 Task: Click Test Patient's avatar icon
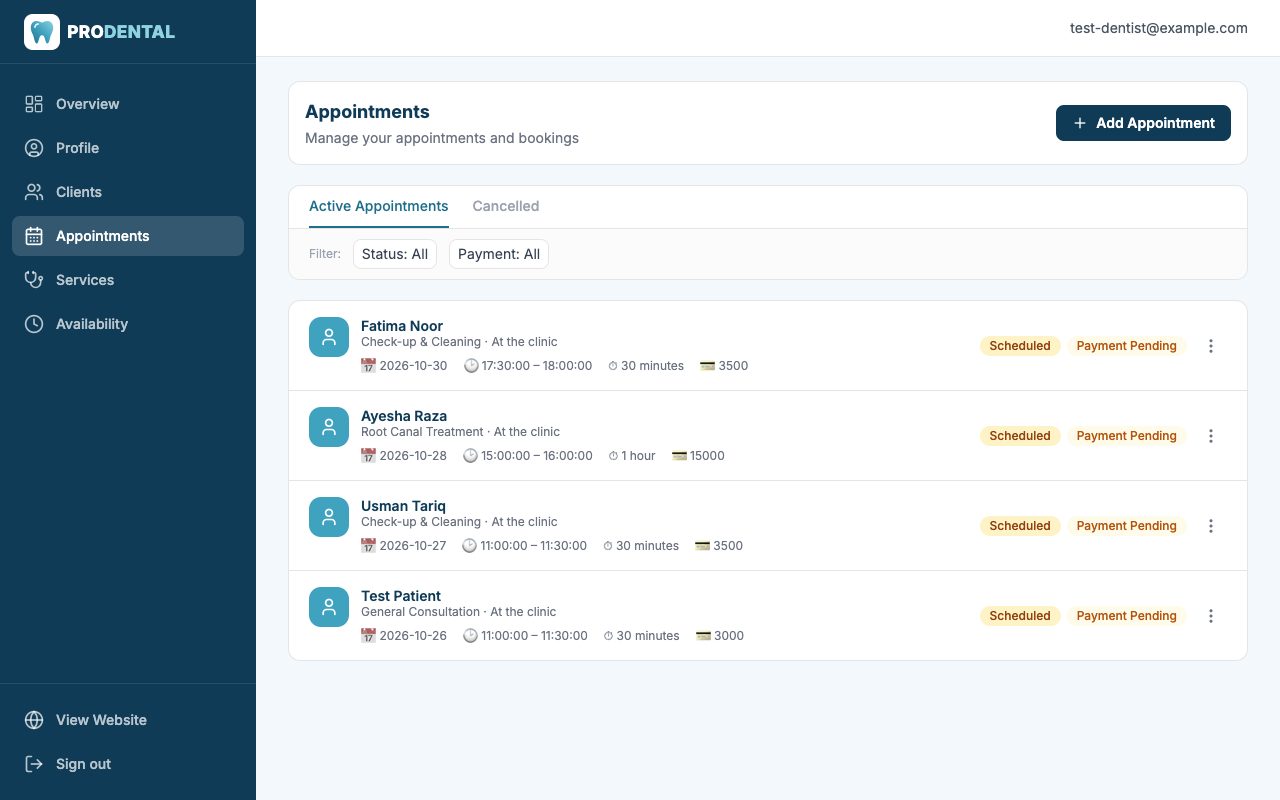[329, 607]
